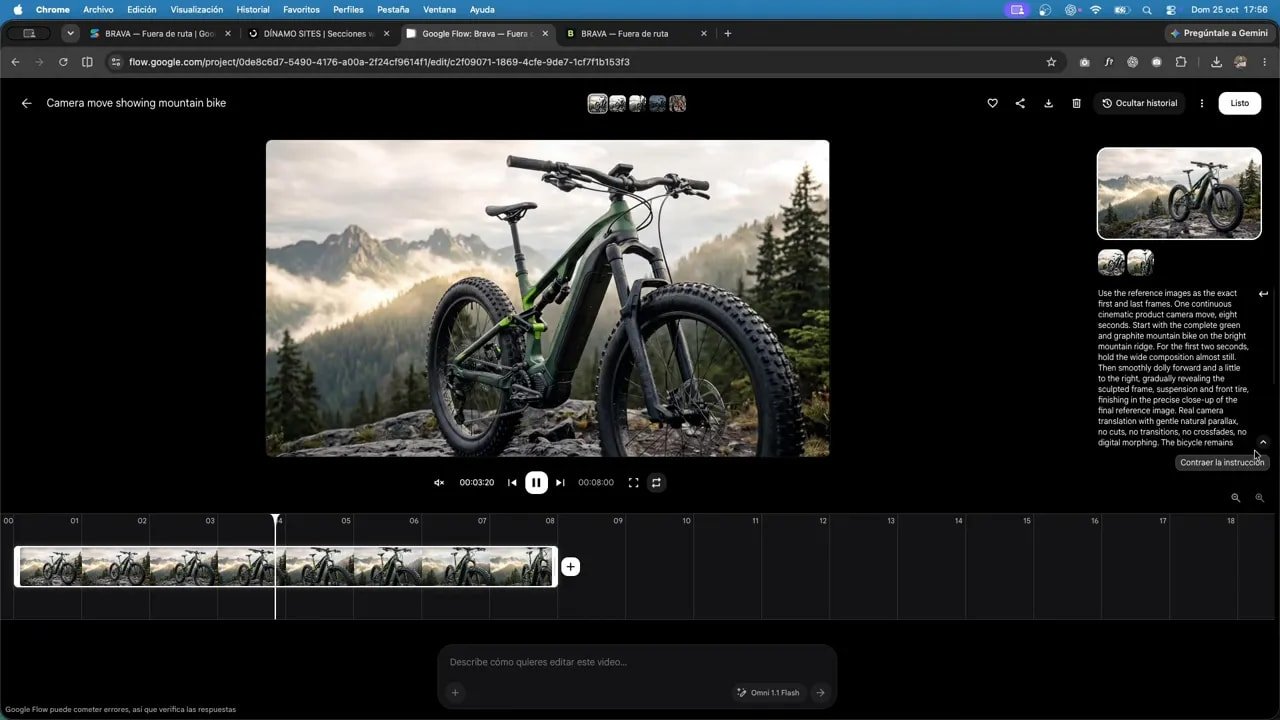Submit the edit prompt with the arrow button
1280x720 pixels.
pos(820,692)
